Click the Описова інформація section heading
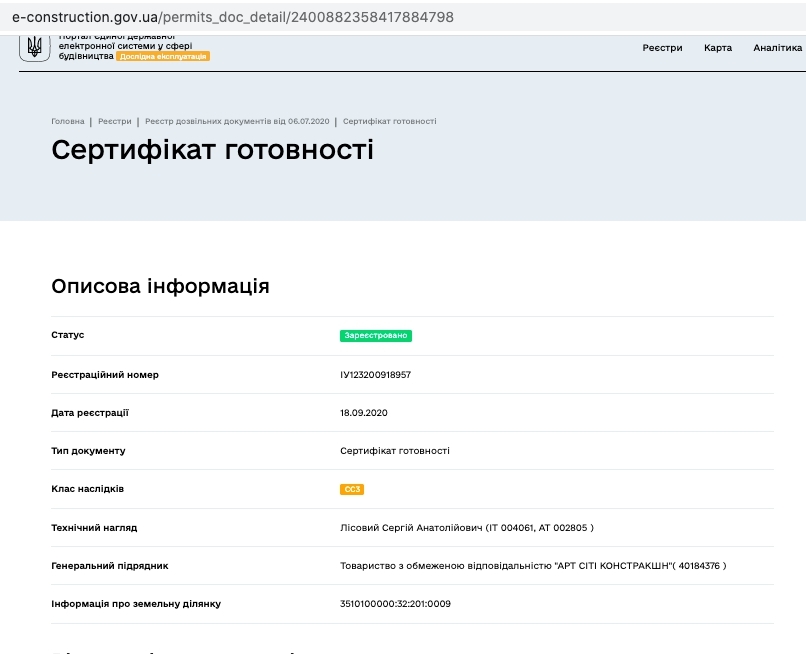This screenshot has height=654, width=806. click(x=160, y=286)
